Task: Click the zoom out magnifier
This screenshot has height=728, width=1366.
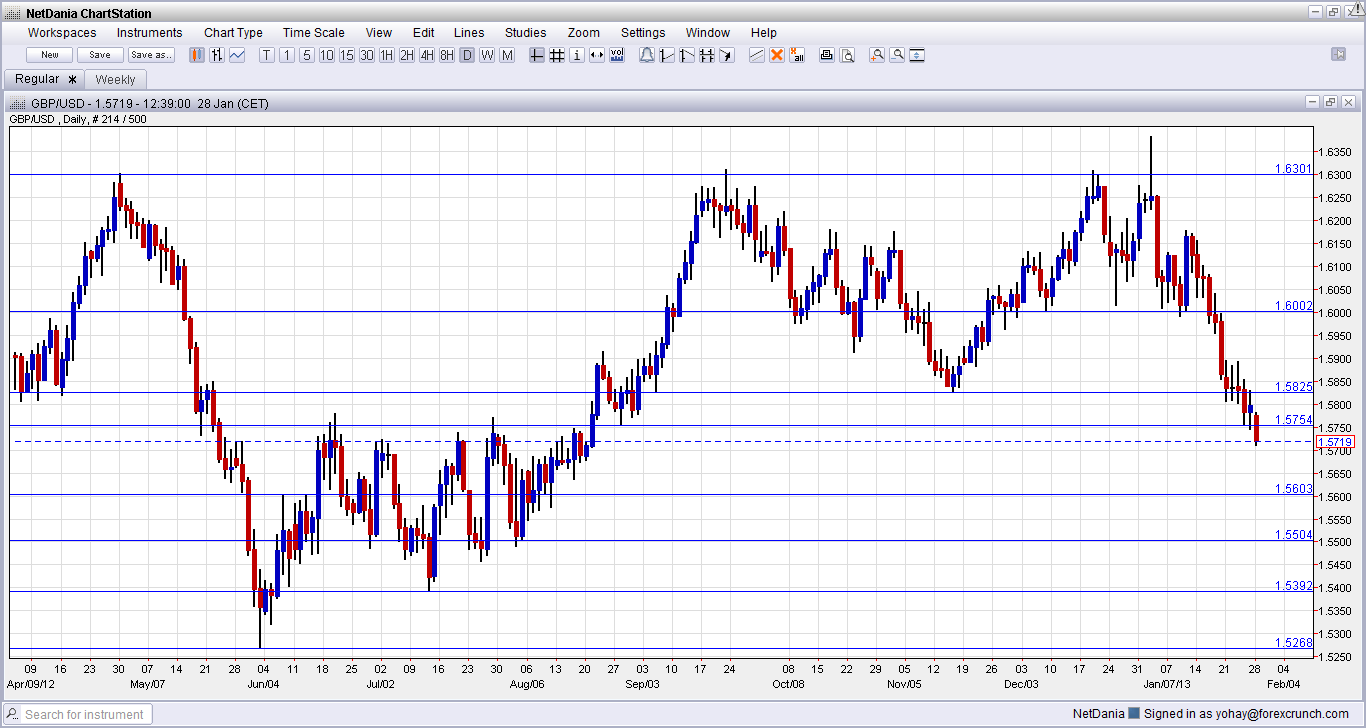Action: [x=897, y=55]
